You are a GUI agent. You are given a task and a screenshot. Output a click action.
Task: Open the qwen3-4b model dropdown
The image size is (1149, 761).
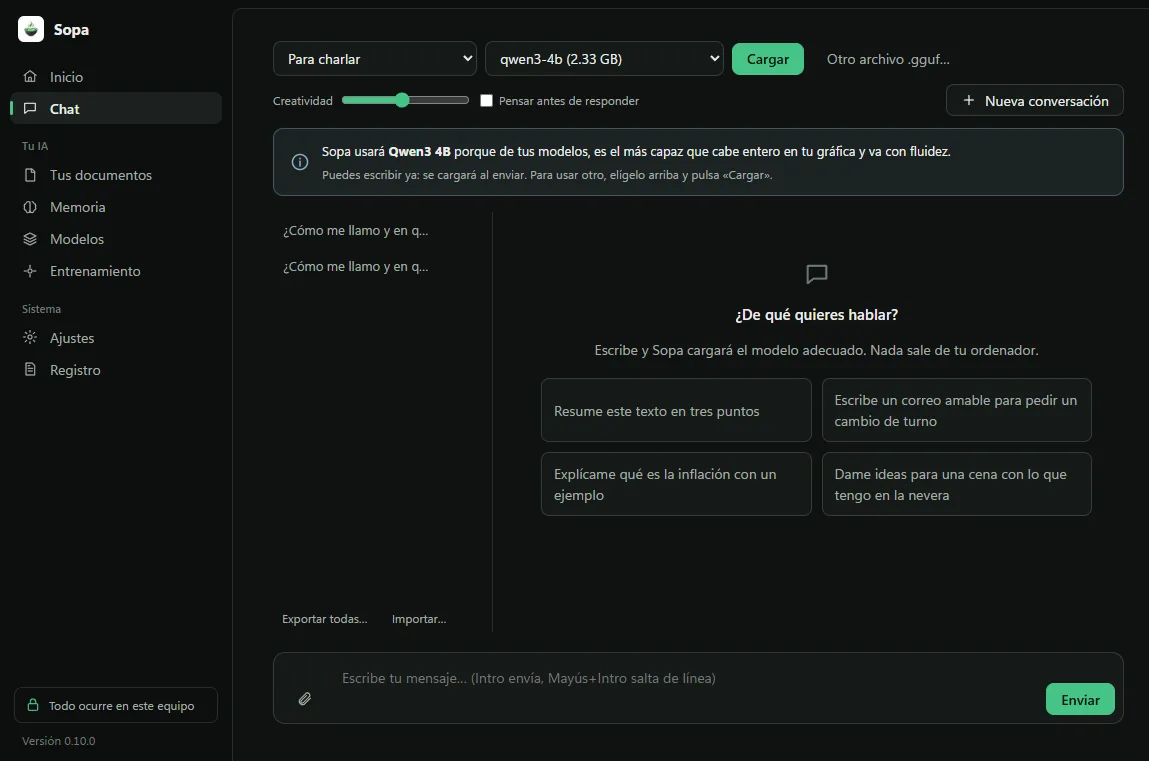coord(604,59)
